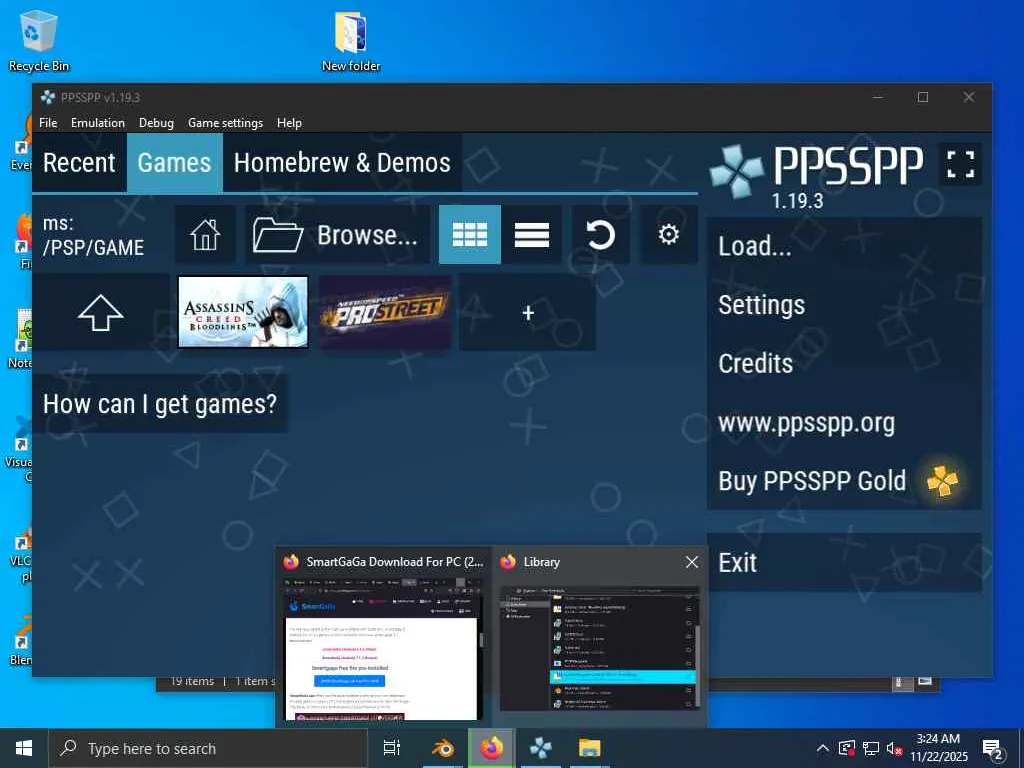Select the Recycle Bin desktop icon
The image size is (1024, 768).
click(x=39, y=40)
